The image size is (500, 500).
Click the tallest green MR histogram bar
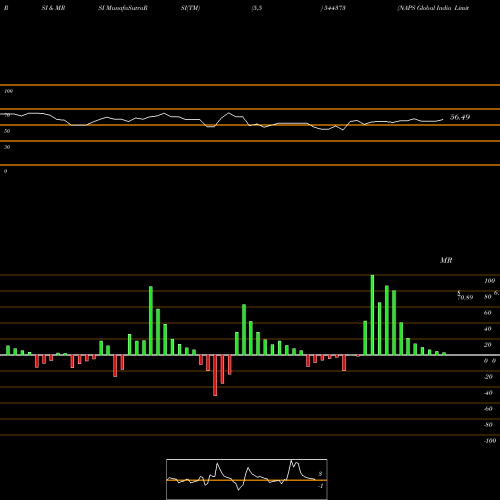coord(372,315)
